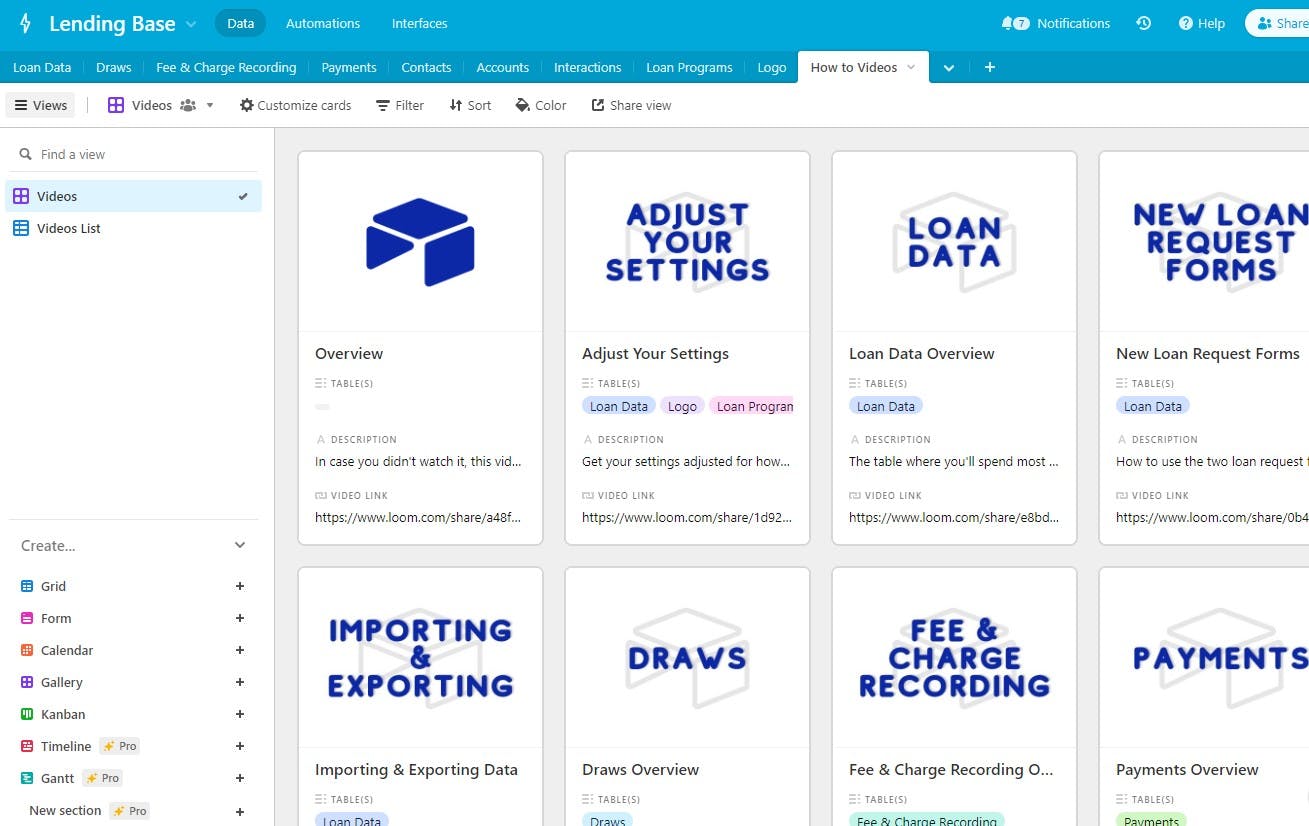This screenshot has height=826, width=1309.
Task: Click Adjust Your Settings loom video link
Action: [x=686, y=518]
